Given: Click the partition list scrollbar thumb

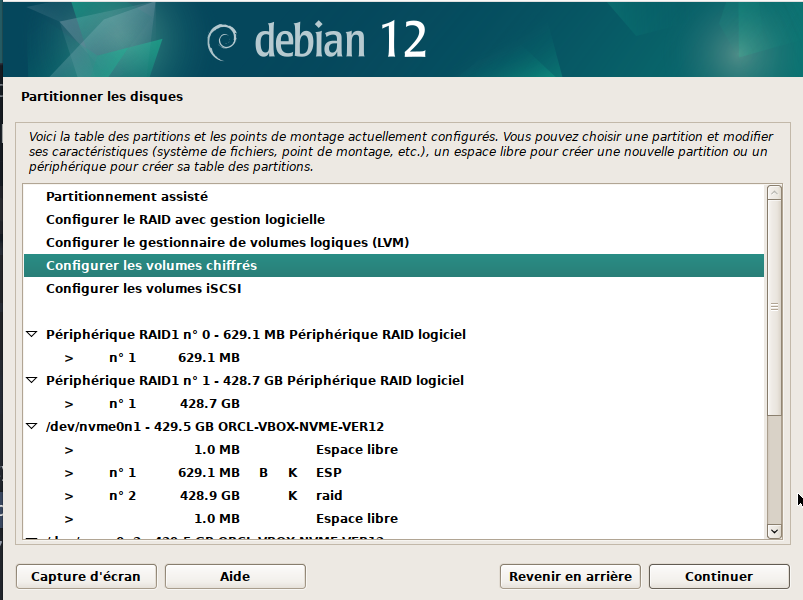Looking at the screenshot, I should click(x=774, y=307).
